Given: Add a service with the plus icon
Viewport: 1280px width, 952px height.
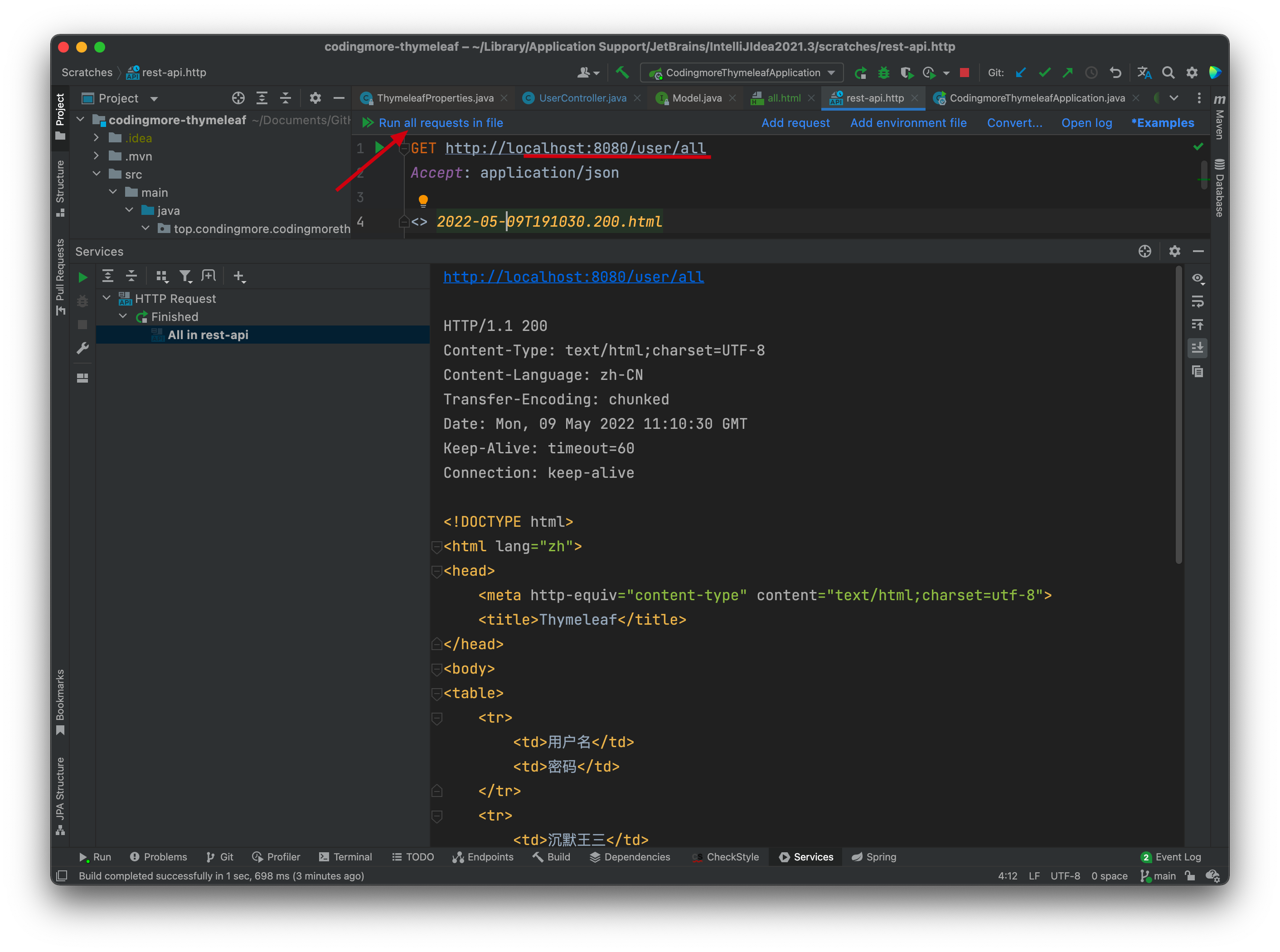Looking at the screenshot, I should tap(240, 277).
